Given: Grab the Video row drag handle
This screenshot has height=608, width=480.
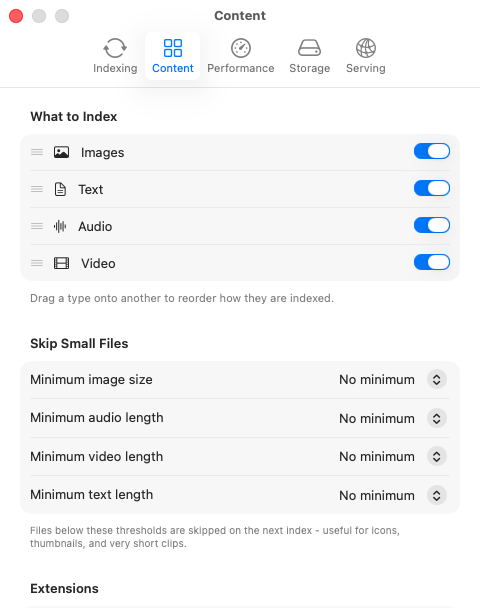Looking at the screenshot, I should tap(37, 263).
